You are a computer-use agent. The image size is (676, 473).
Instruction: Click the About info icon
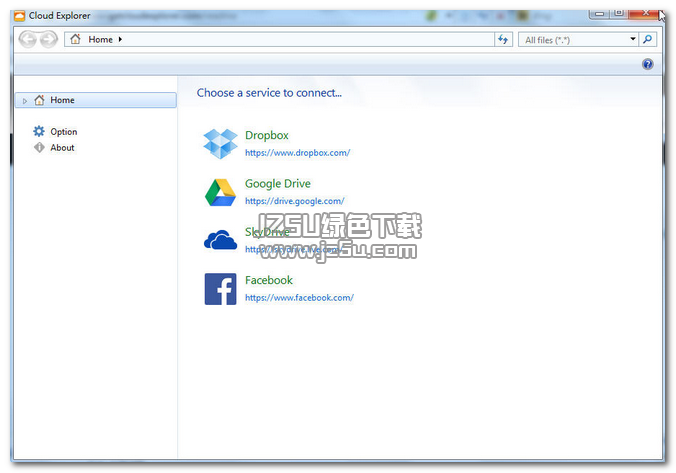pyautogui.click(x=39, y=147)
